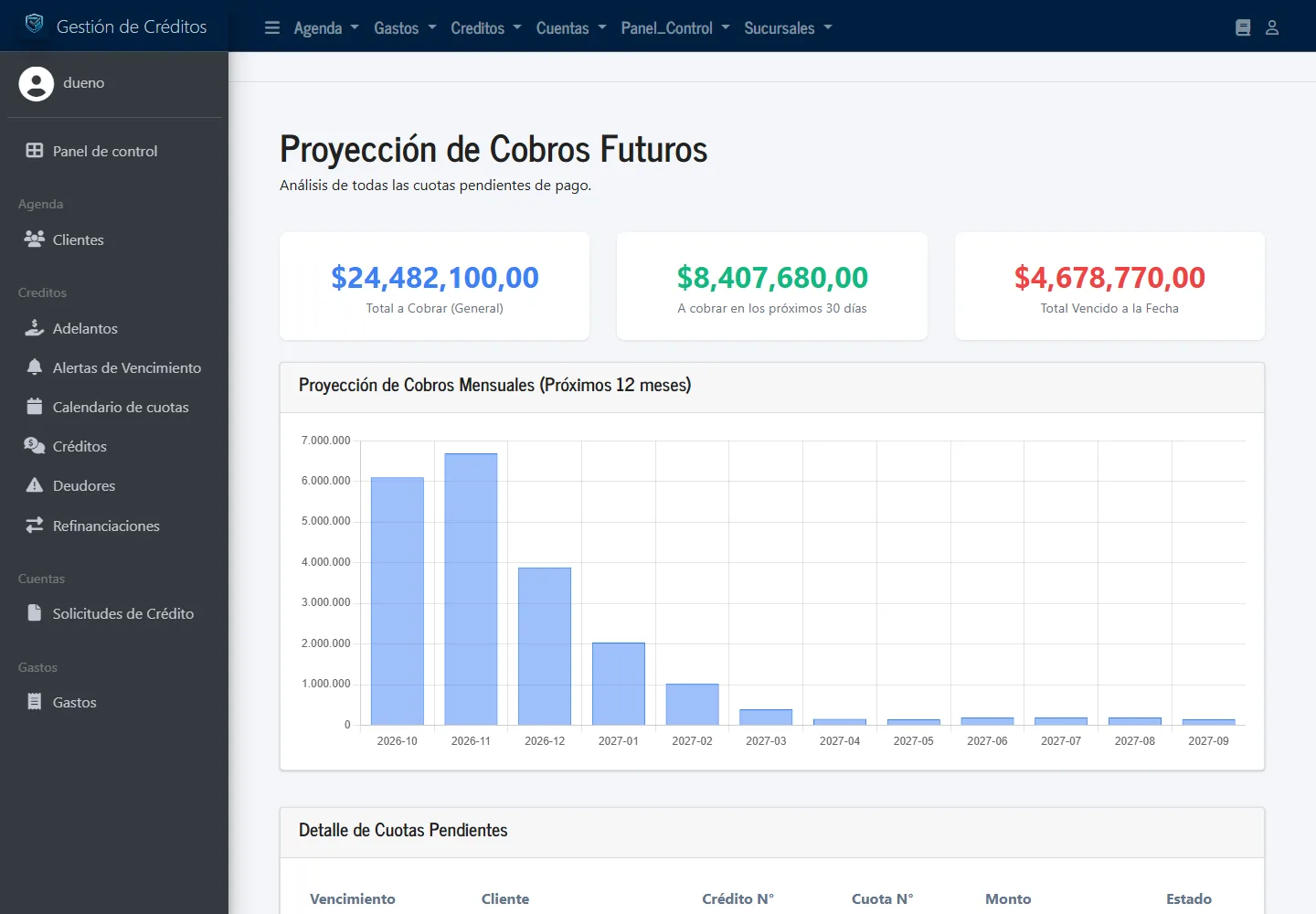Click the Panel de control grid icon
Image resolution: width=1316 pixels, height=914 pixels.
point(35,151)
